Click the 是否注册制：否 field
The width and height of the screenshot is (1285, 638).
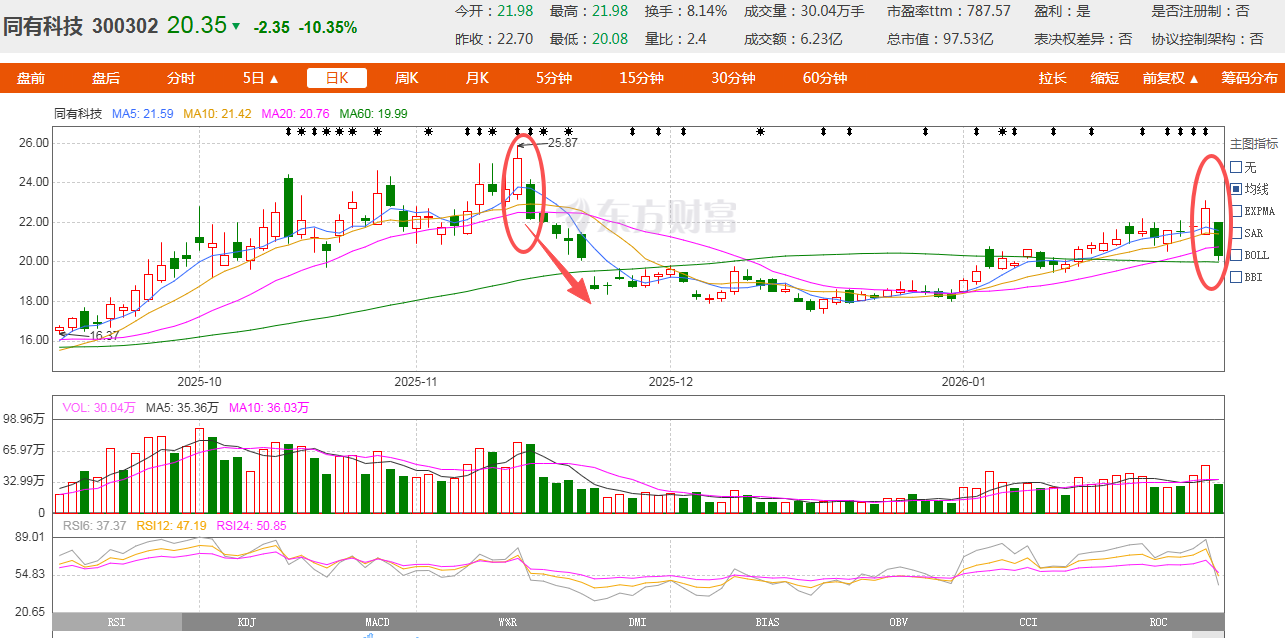coord(1200,11)
